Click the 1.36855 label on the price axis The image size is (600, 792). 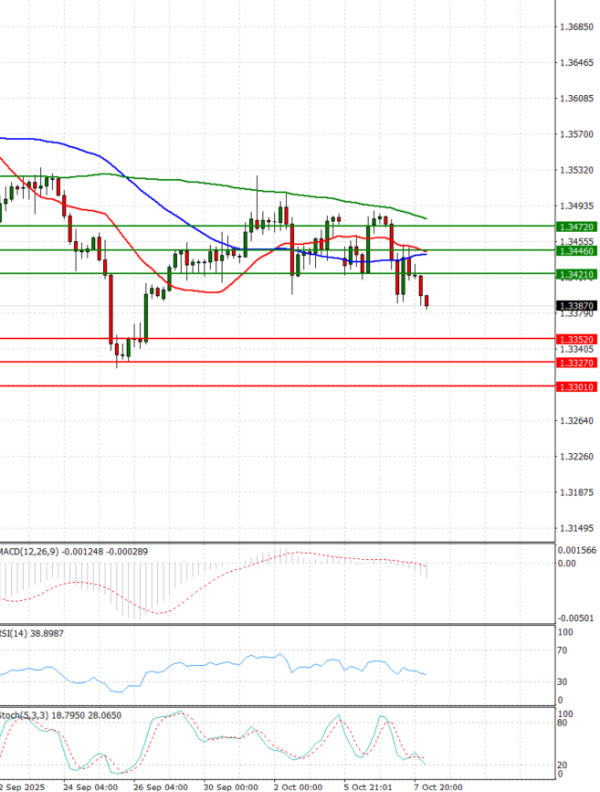click(x=578, y=26)
